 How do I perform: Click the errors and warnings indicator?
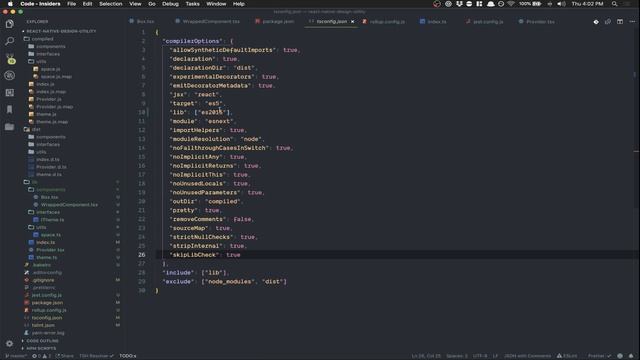click(x=41, y=356)
